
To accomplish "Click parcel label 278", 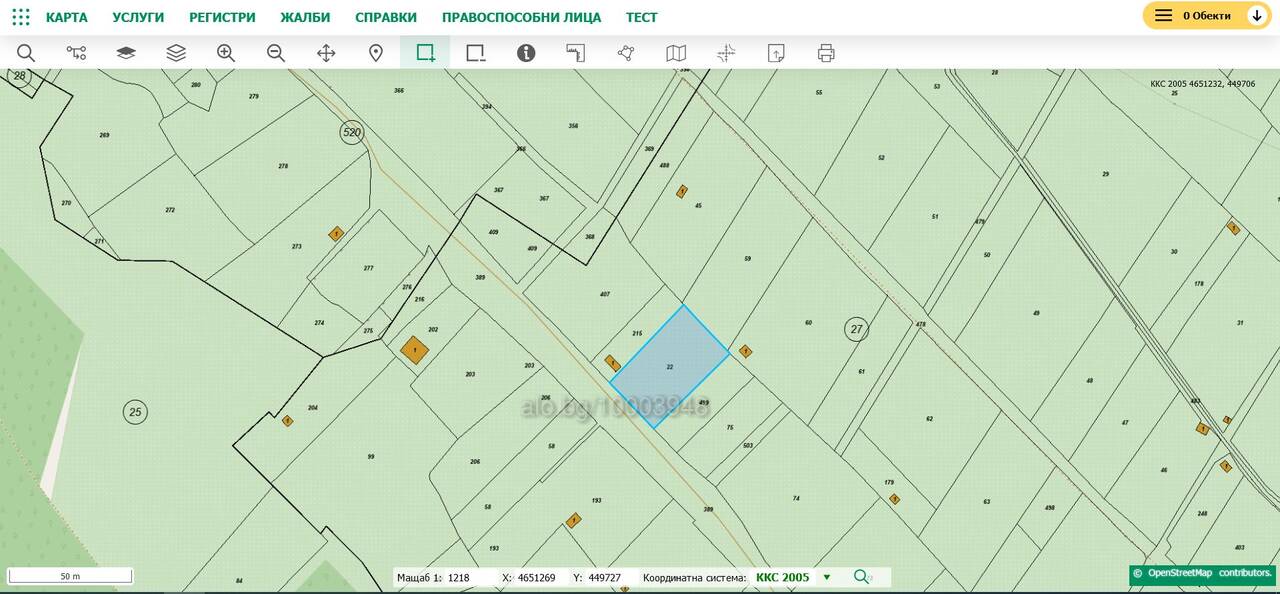I will [283, 166].
